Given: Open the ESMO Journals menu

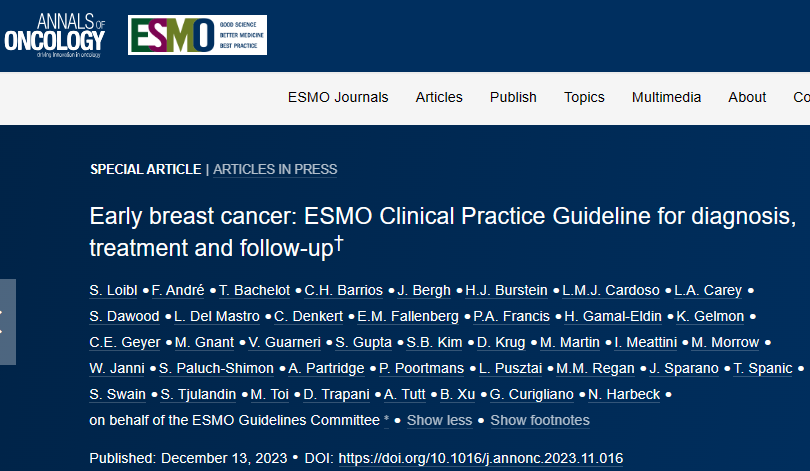Looking at the screenshot, I should tap(338, 97).
